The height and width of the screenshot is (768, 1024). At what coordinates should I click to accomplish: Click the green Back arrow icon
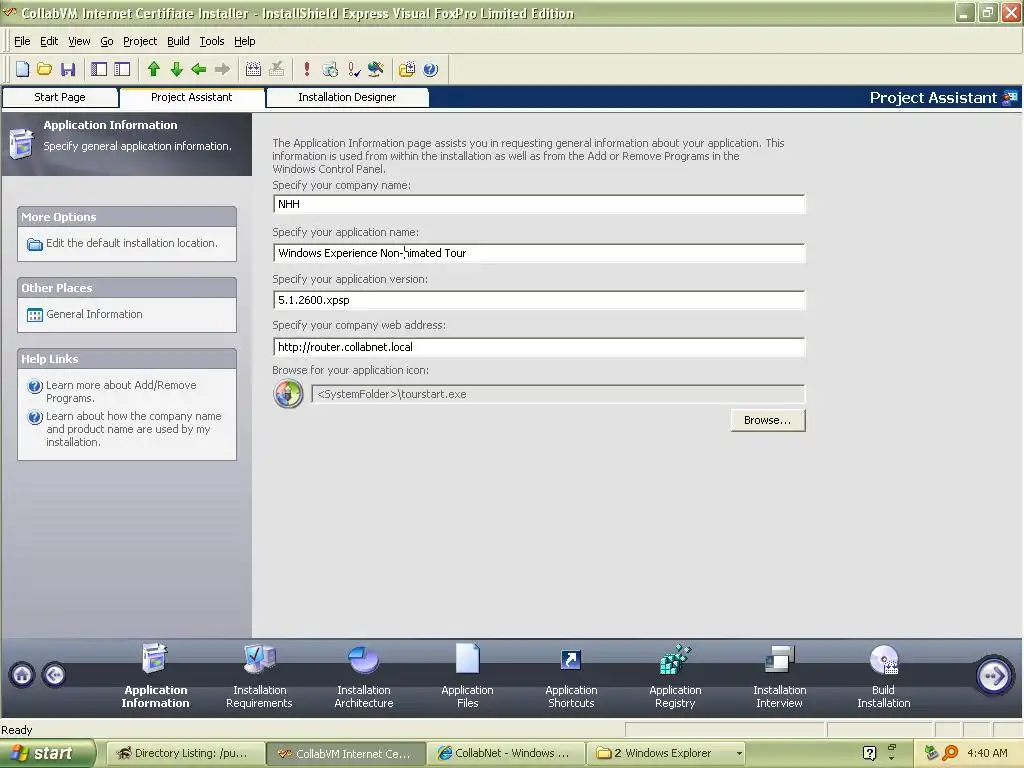[199, 69]
